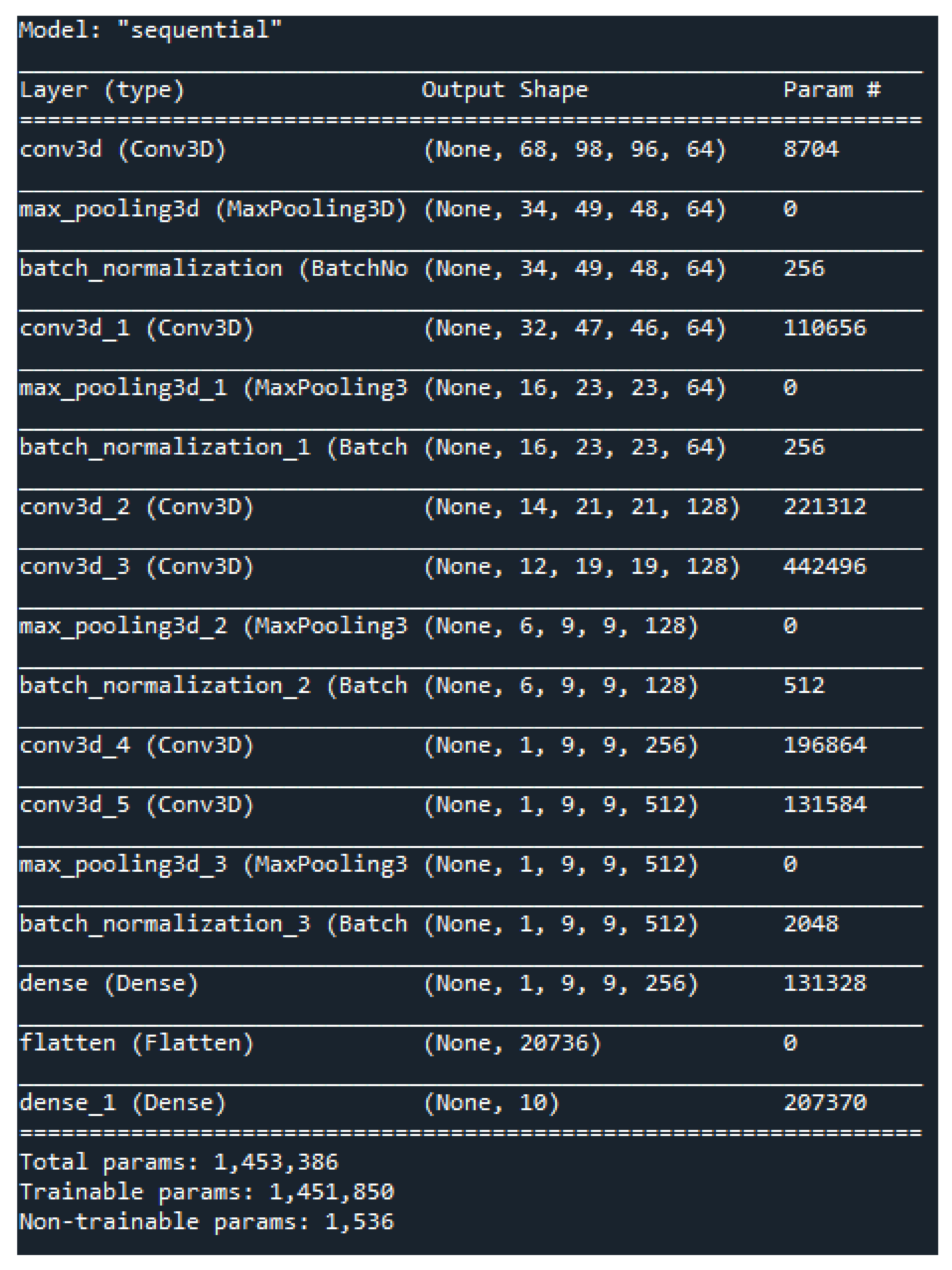The width and height of the screenshot is (952, 1270).
Task: Click the dense_1 (Dense) layer name
Action: (x=123, y=1103)
